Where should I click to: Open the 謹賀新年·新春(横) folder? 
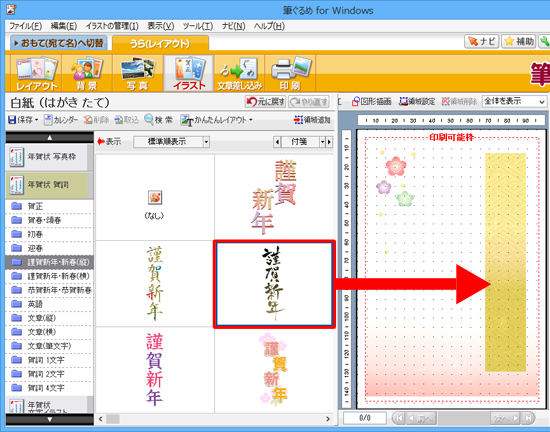49,276
